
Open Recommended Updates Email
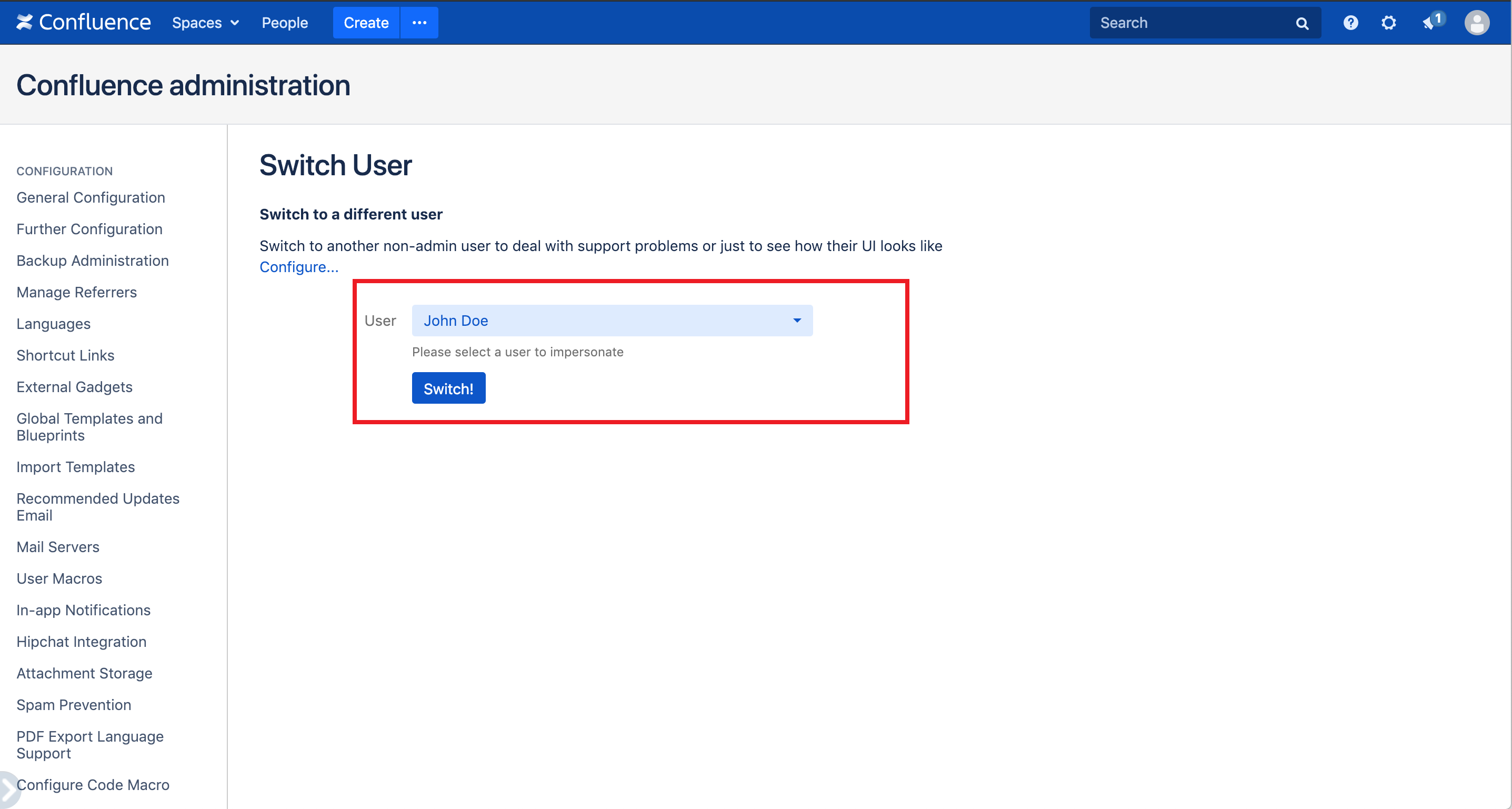pyautogui.click(x=98, y=507)
